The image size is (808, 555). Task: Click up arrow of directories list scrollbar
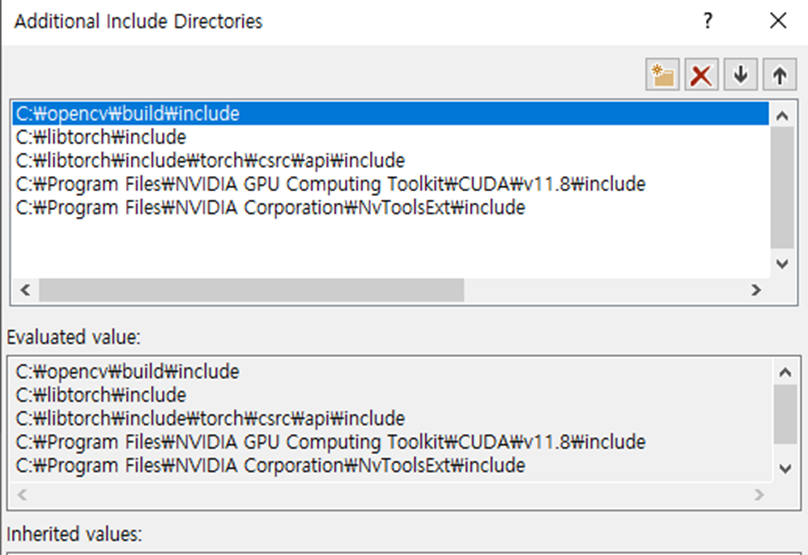coord(782,115)
